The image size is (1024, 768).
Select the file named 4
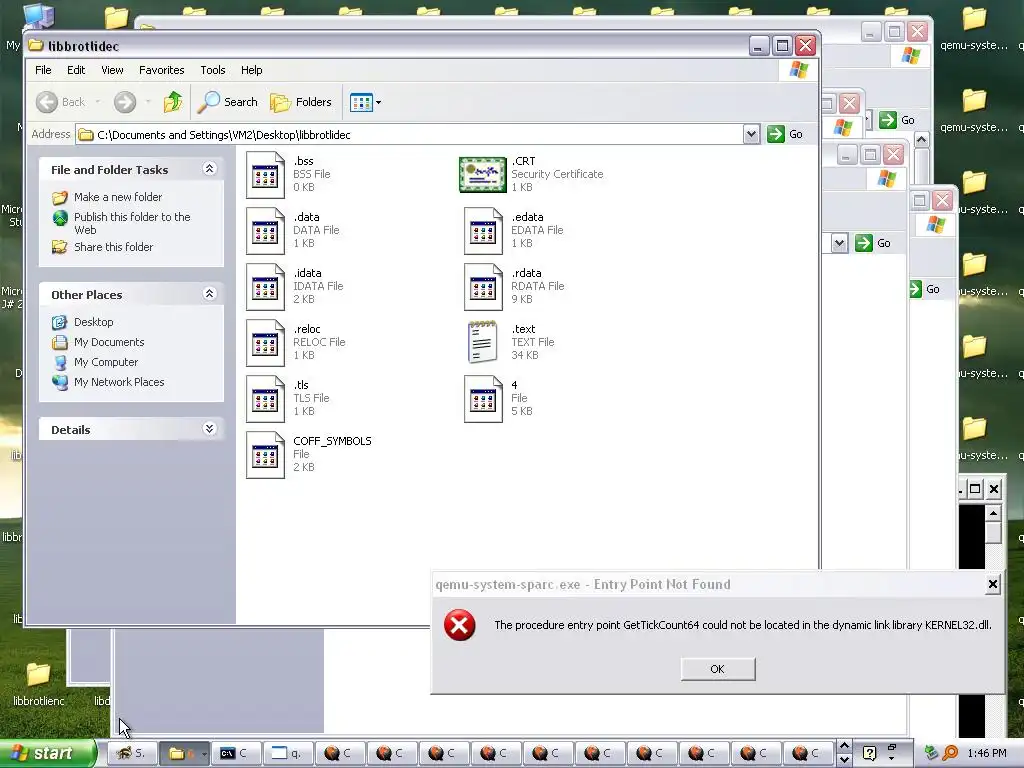tap(483, 398)
